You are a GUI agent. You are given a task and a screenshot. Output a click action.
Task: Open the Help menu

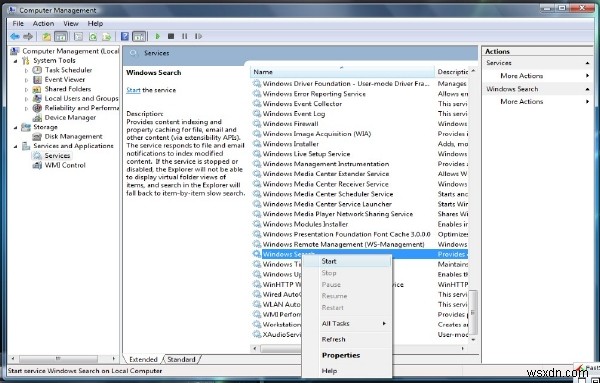tap(95, 23)
